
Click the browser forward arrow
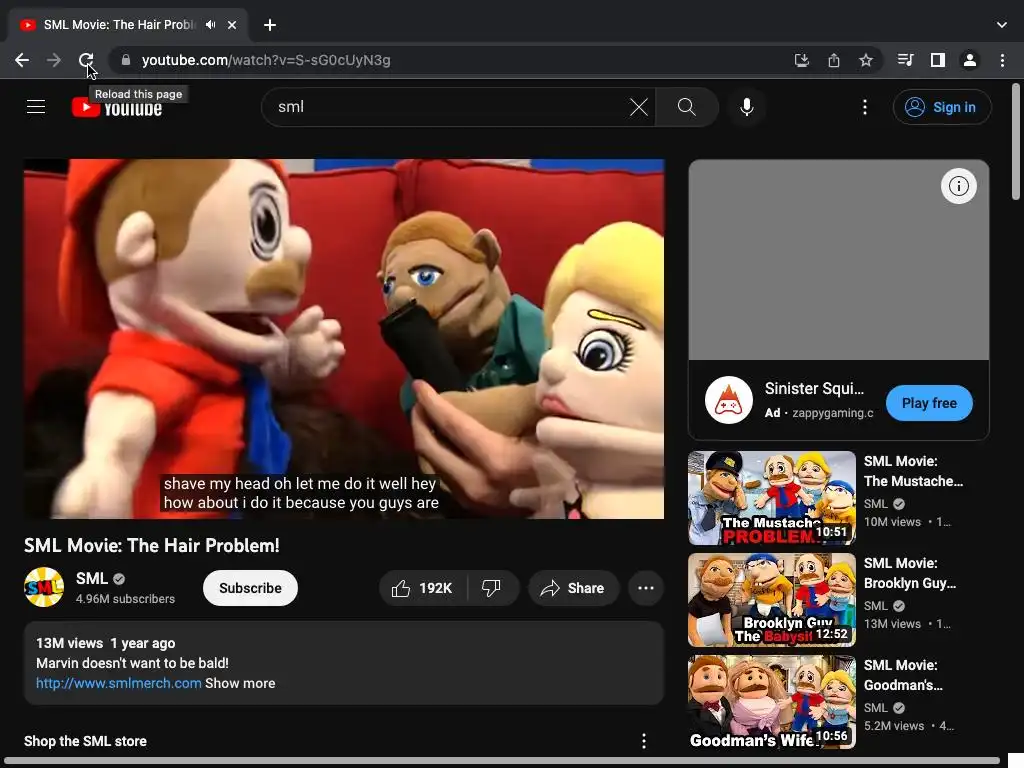(x=54, y=60)
